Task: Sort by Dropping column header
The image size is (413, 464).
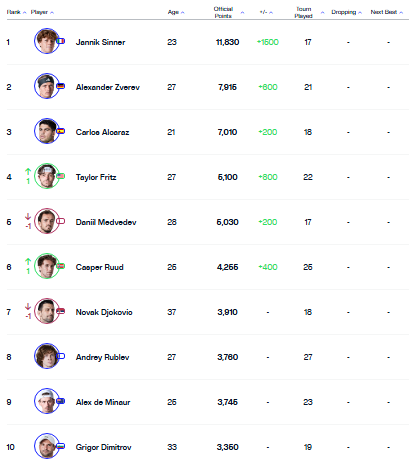Action: tap(346, 12)
